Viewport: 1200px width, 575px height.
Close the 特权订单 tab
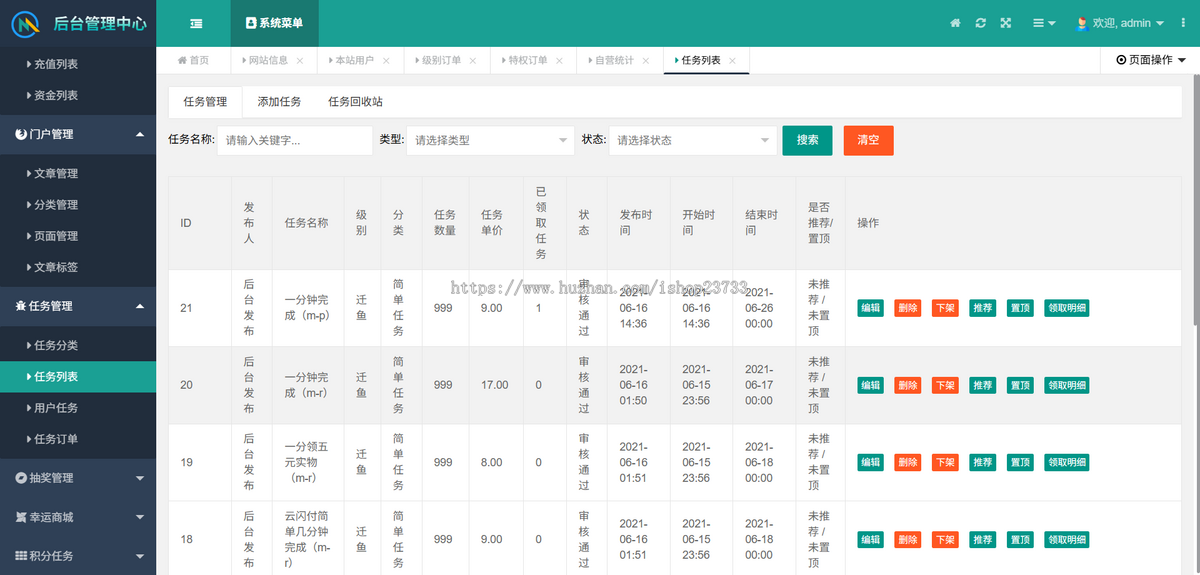(x=559, y=61)
